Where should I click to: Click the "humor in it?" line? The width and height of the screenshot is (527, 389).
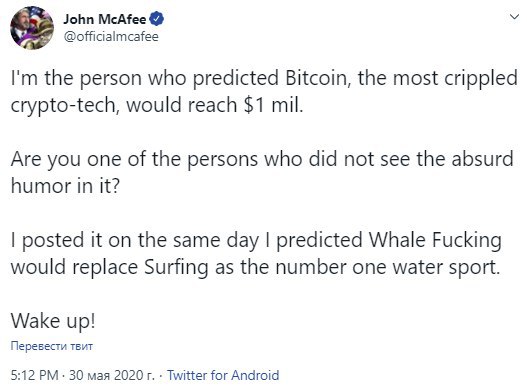pyautogui.click(x=65, y=186)
